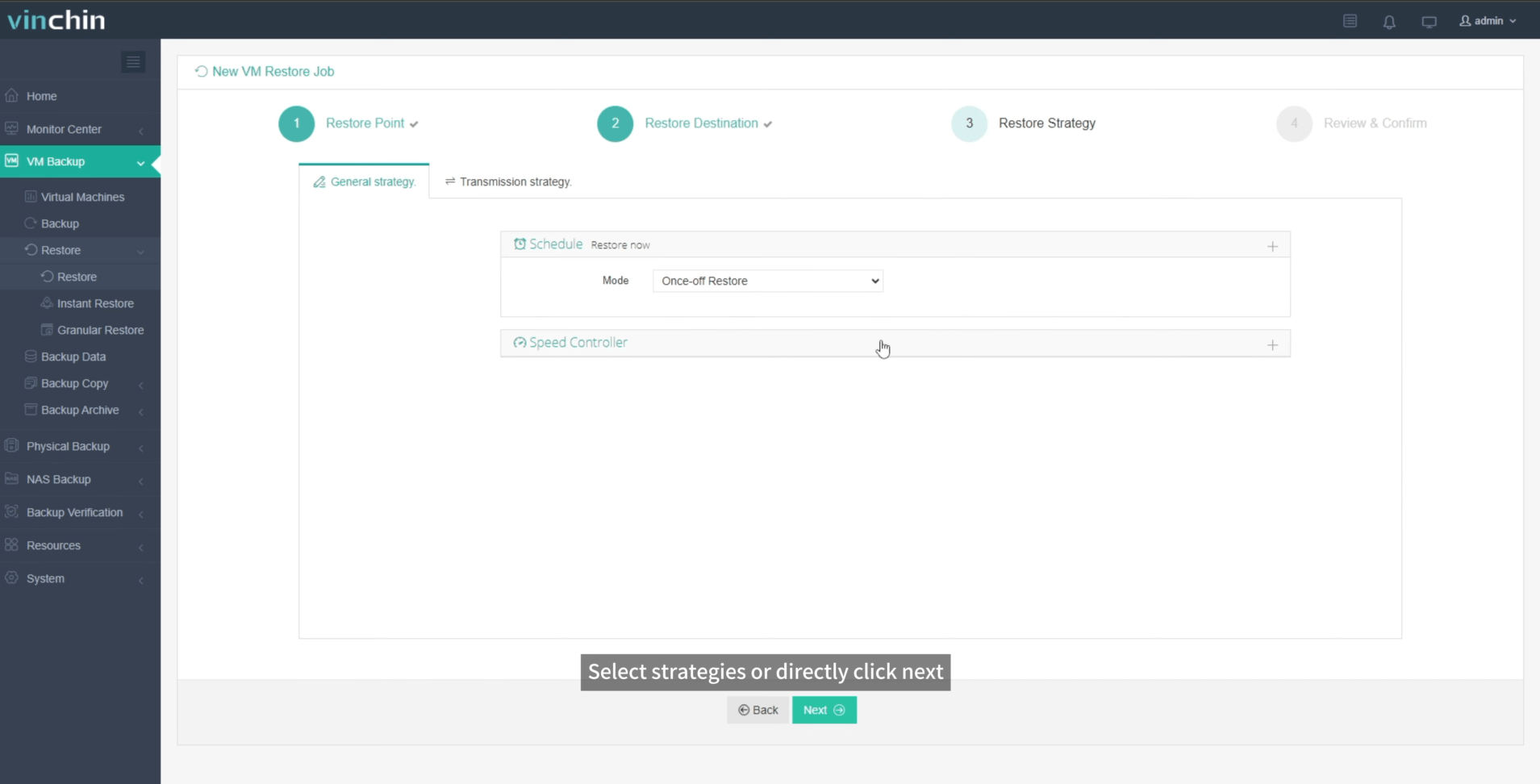Expand Speed Controller with plus icon

coord(1272,344)
